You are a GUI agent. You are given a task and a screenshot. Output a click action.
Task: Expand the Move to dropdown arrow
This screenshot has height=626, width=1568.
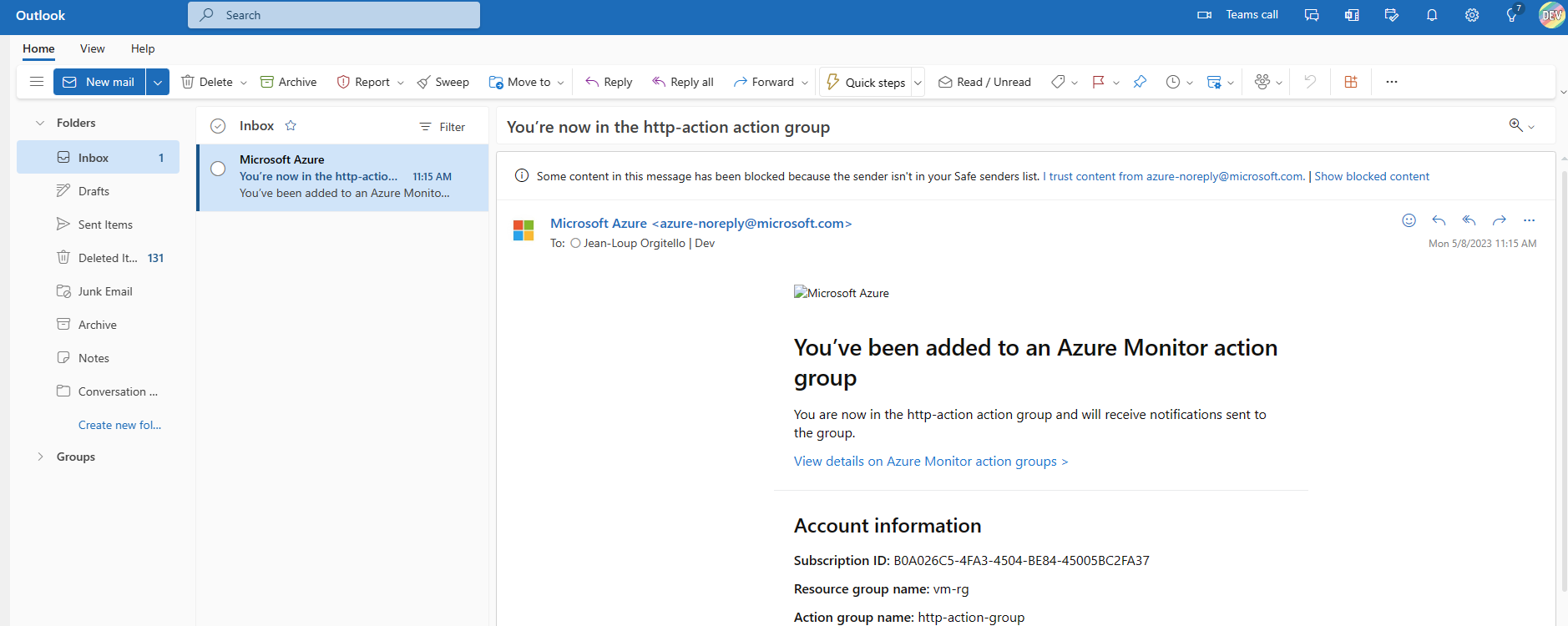click(561, 83)
